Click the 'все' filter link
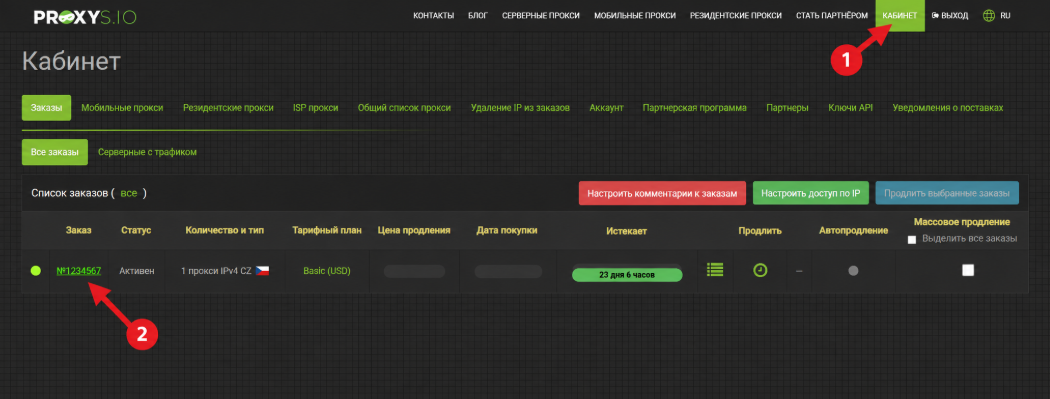 [129, 193]
